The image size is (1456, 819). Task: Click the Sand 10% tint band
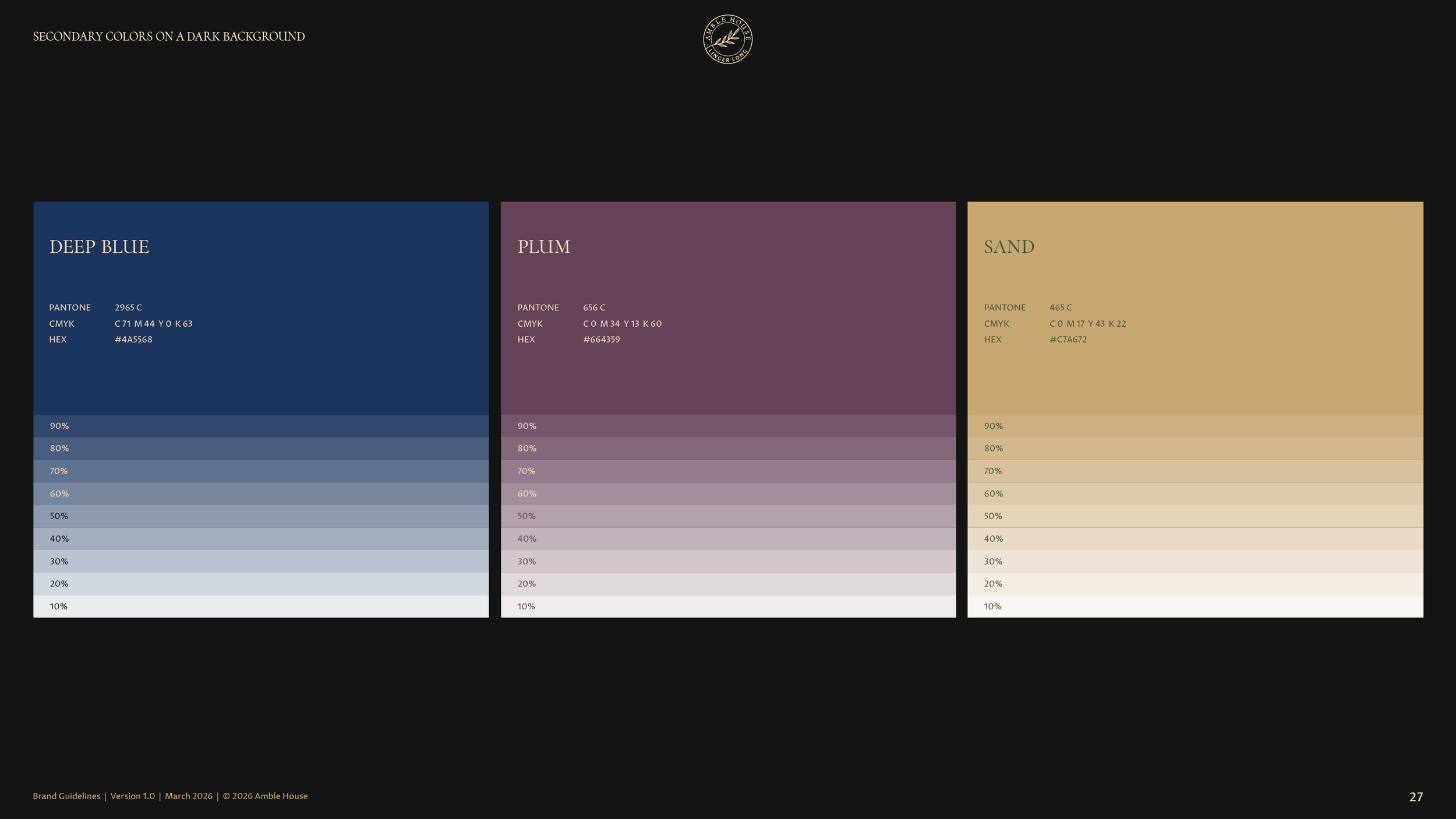(x=1195, y=606)
